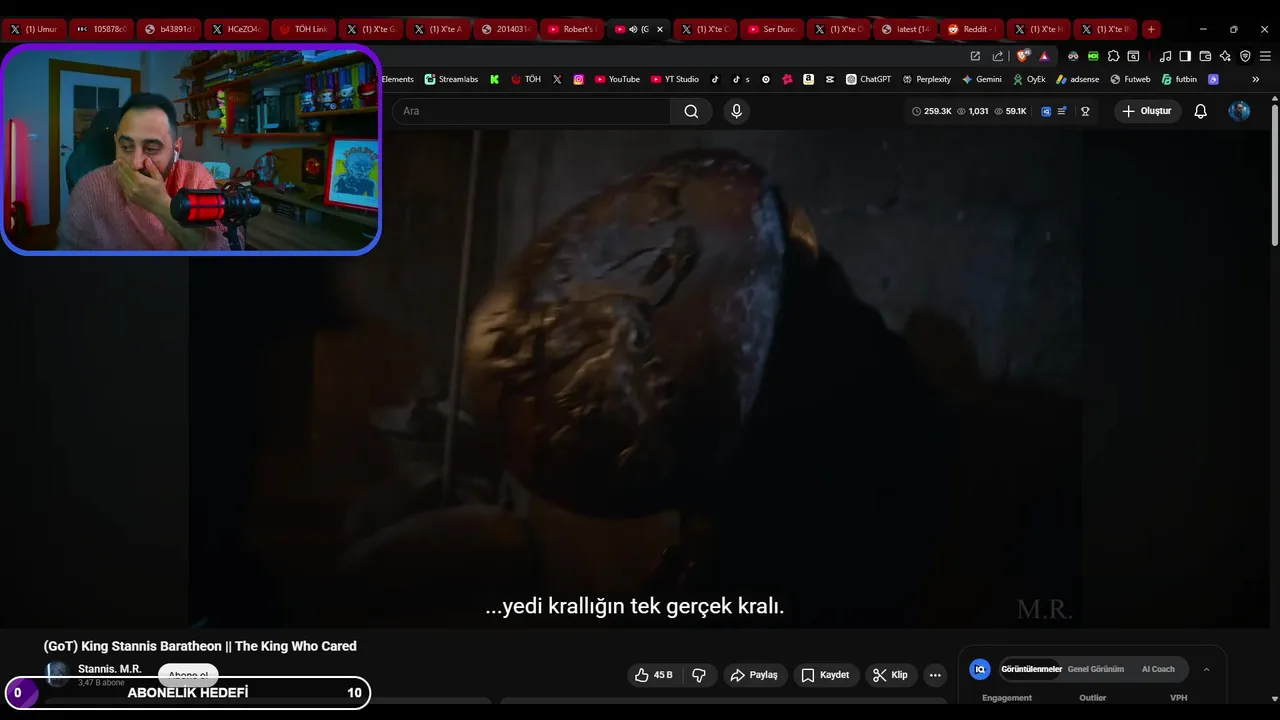Screen dimensions: 1280x720
Task: Like the video with 45 B likes
Action: (654, 675)
